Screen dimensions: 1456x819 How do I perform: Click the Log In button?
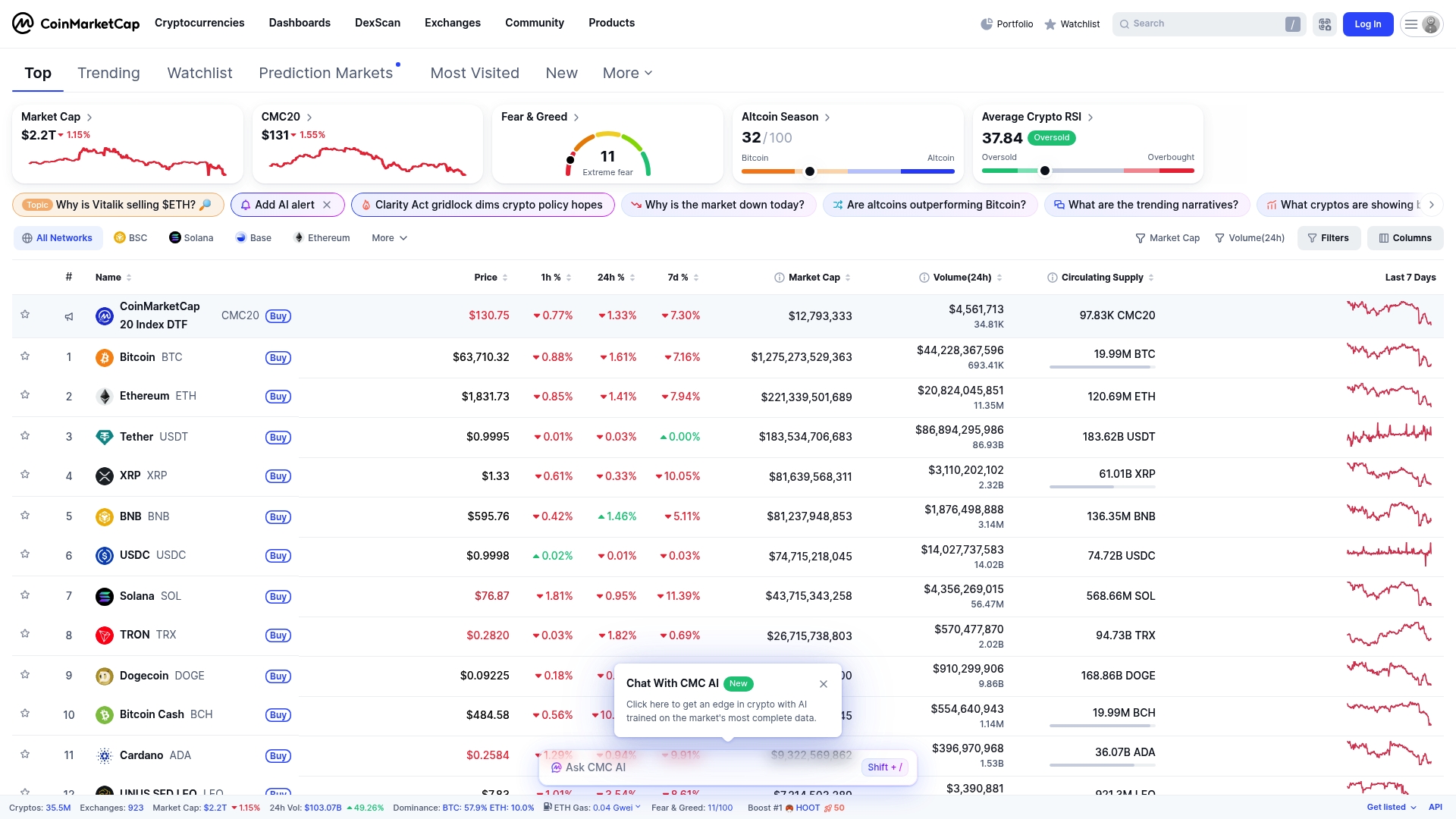[x=1367, y=24]
